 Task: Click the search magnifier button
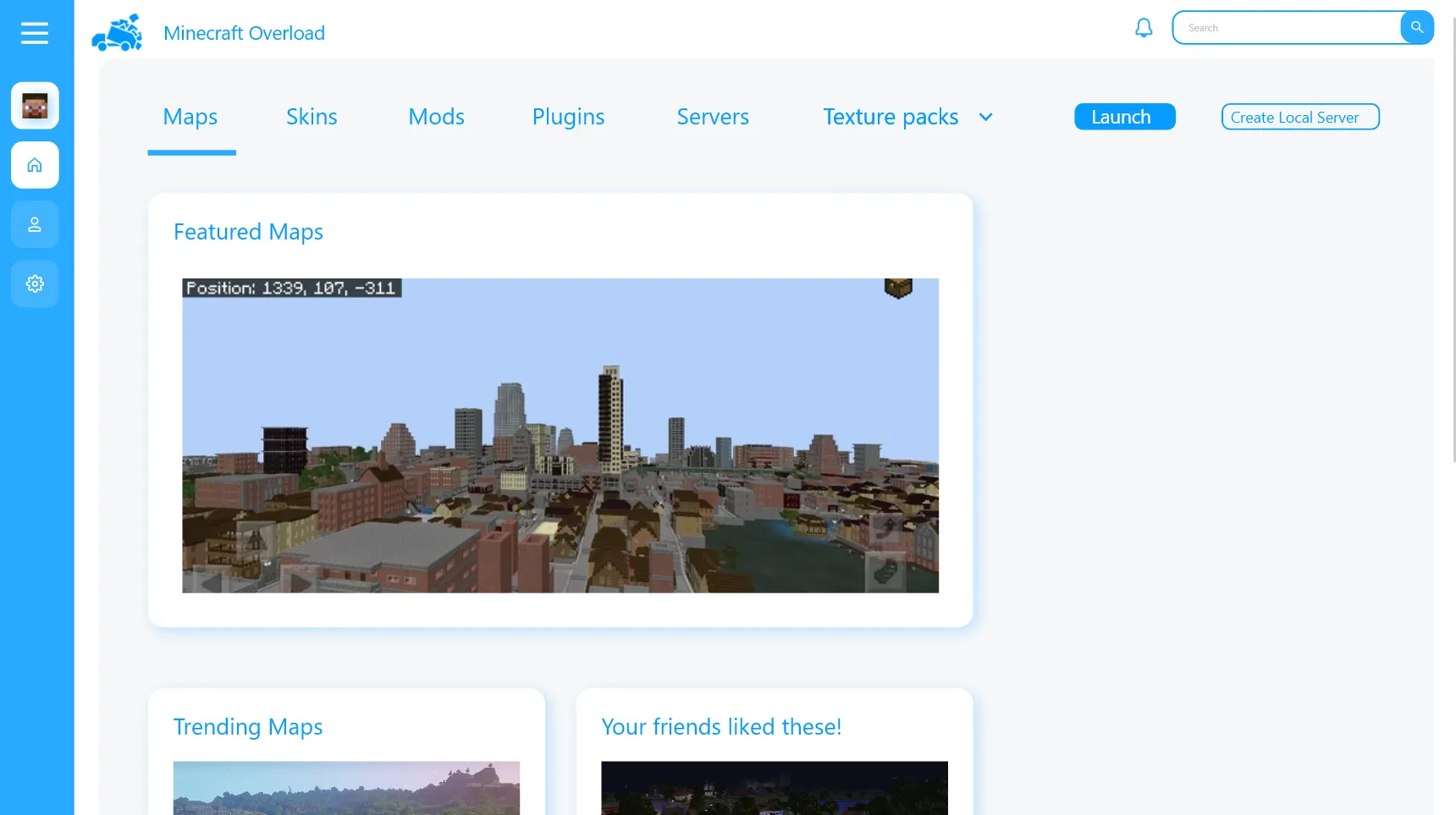coord(1417,27)
